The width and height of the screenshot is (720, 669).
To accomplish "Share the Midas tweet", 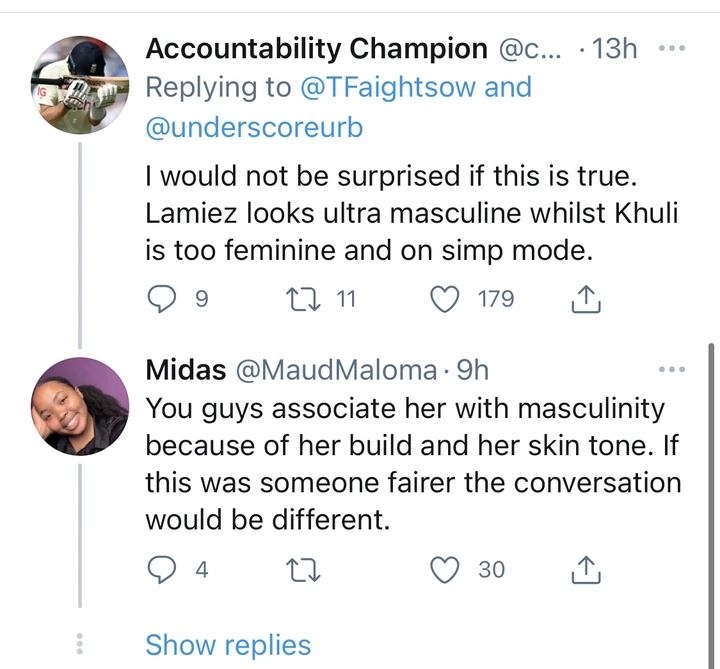I will click(x=586, y=570).
